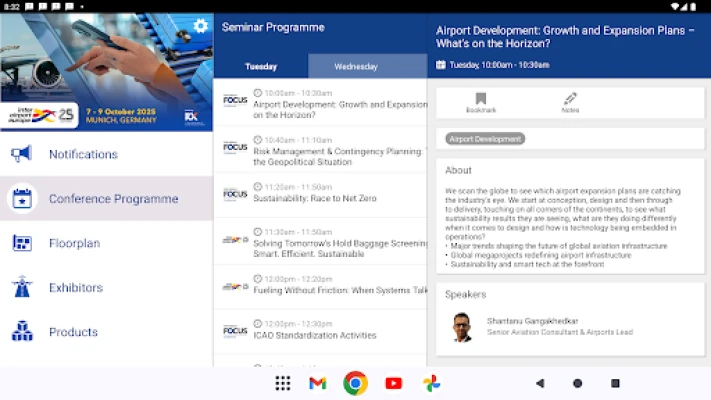Select the Tuesday tab
The height and width of the screenshot is (400, 711).
click(261, 67)
